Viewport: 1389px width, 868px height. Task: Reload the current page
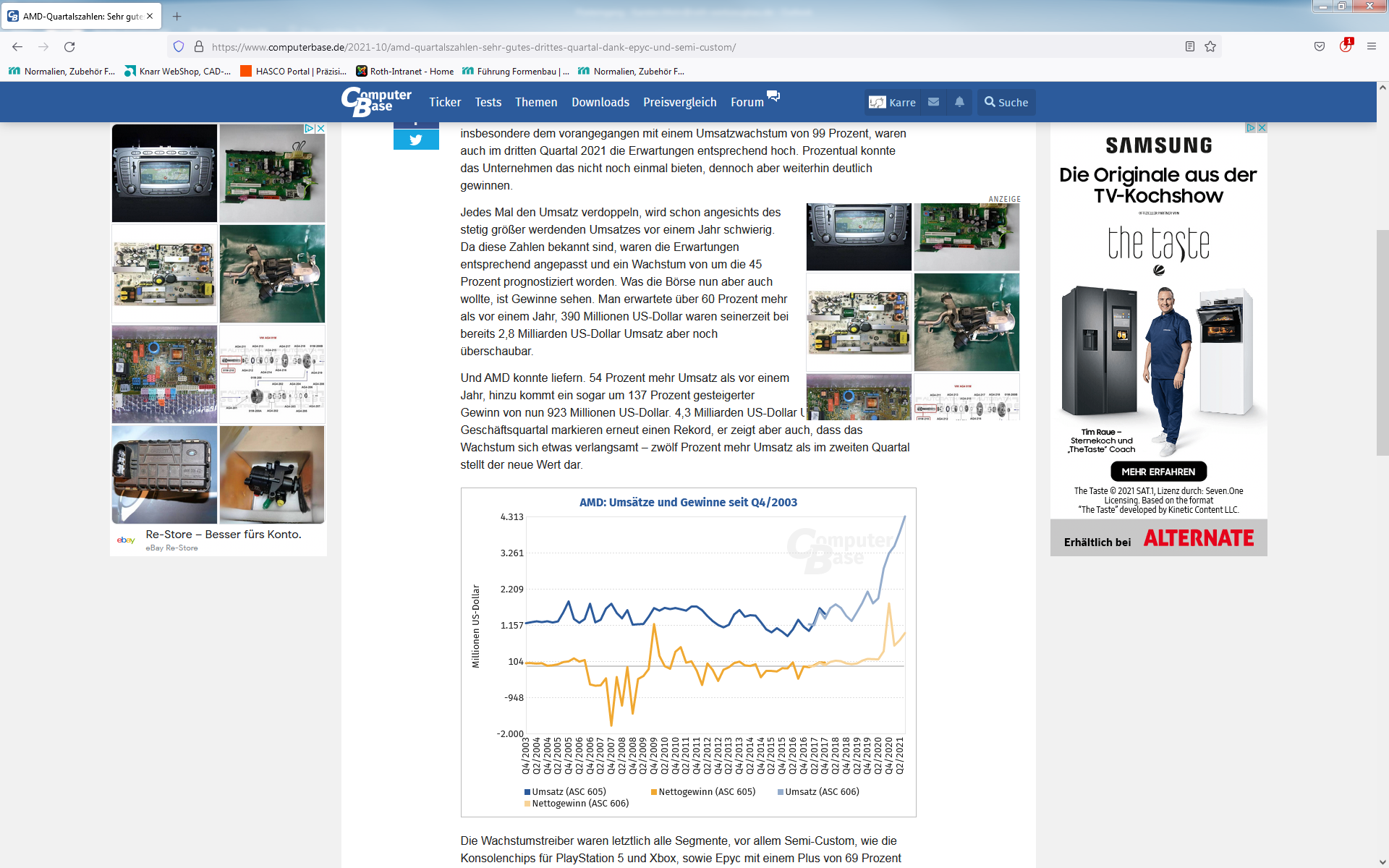coord(69,47)
